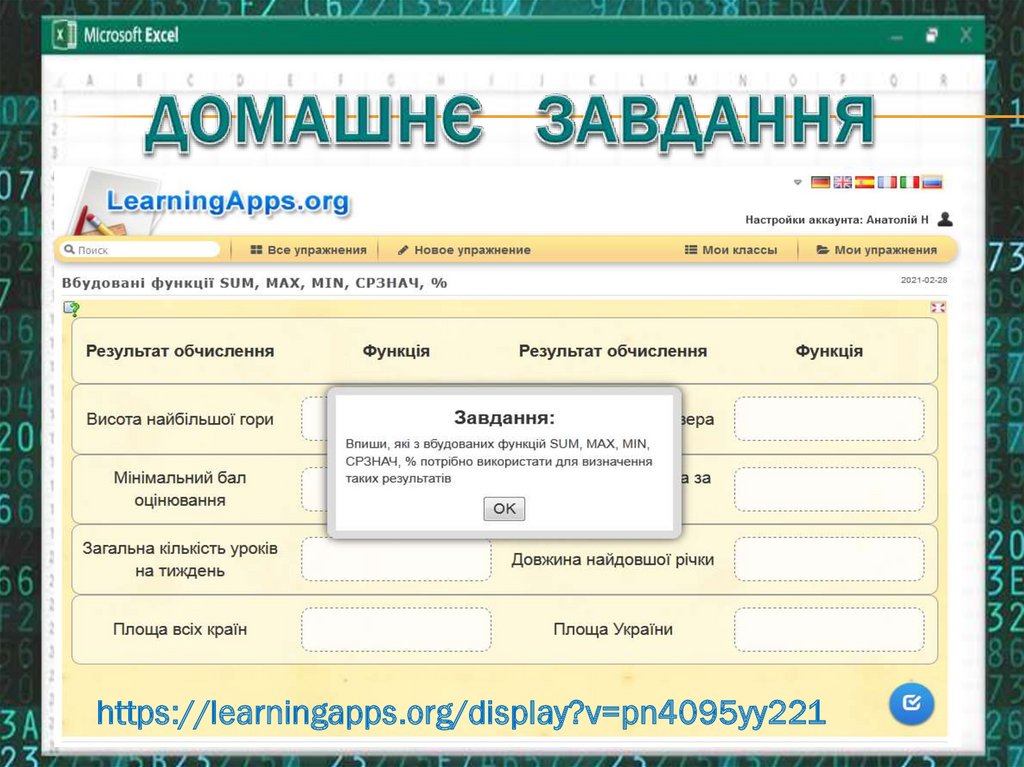1024x767 pixels.
Task: Click second right-column Функція input field
Action: click(829, 489)
